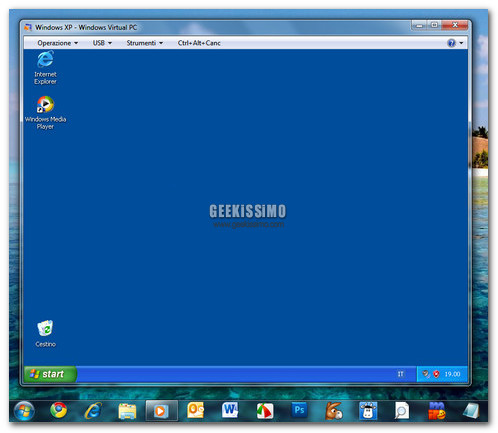Open the notepad icon at the taskbar end
498x433 pixels.
(x=471, y=411)
